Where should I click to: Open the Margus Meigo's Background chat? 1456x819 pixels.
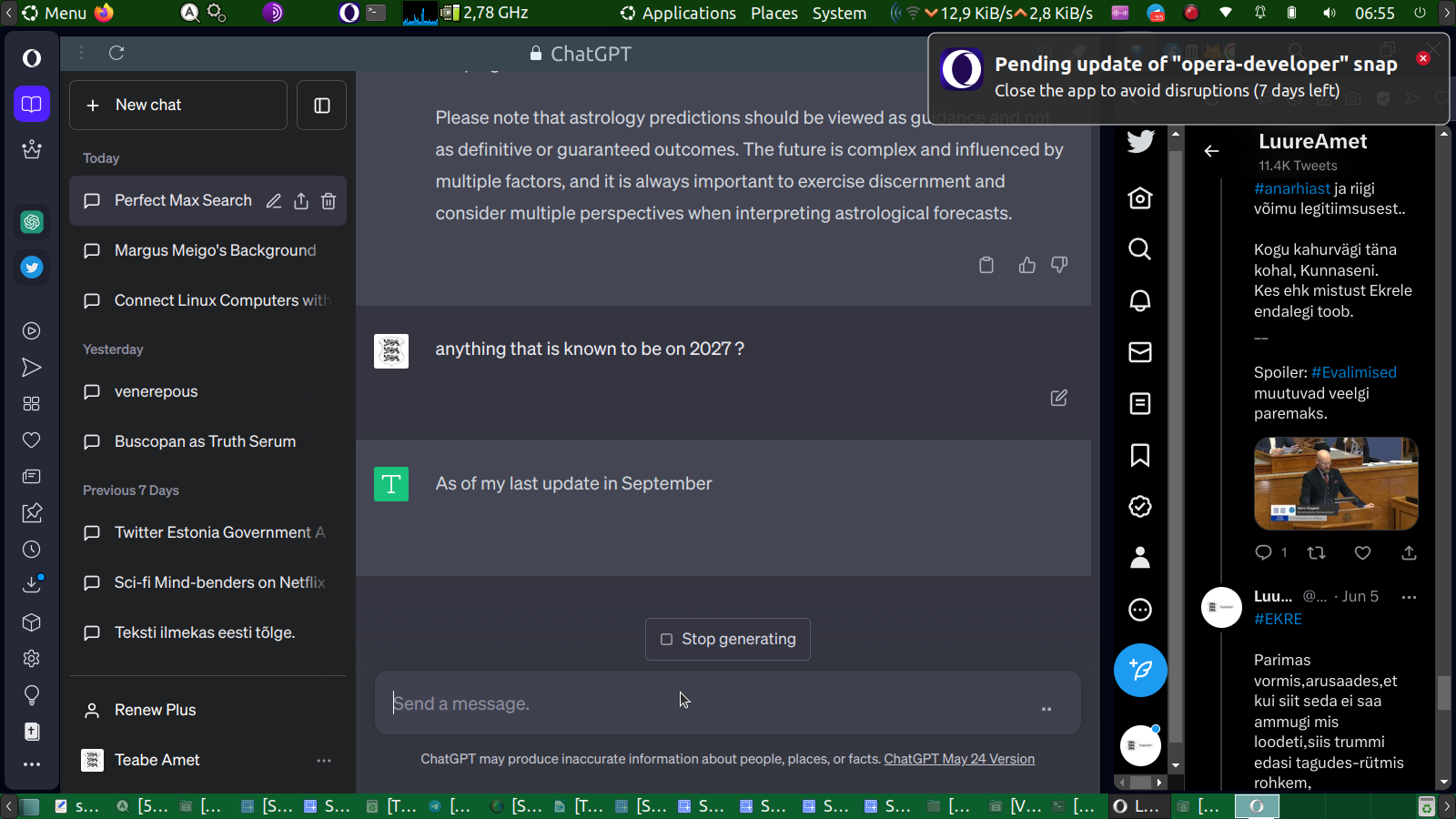[207, 250]
